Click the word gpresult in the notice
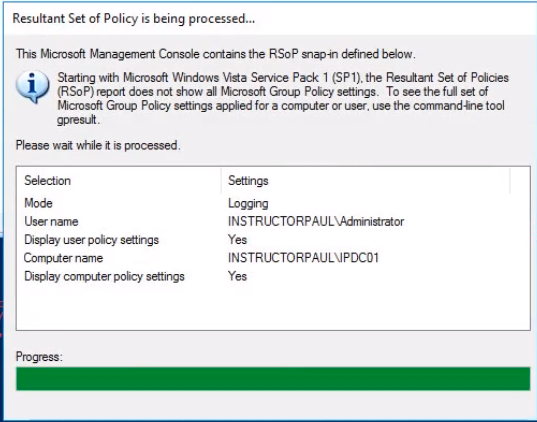The height and width of the screenshot is (422, 537). point(78,120)
